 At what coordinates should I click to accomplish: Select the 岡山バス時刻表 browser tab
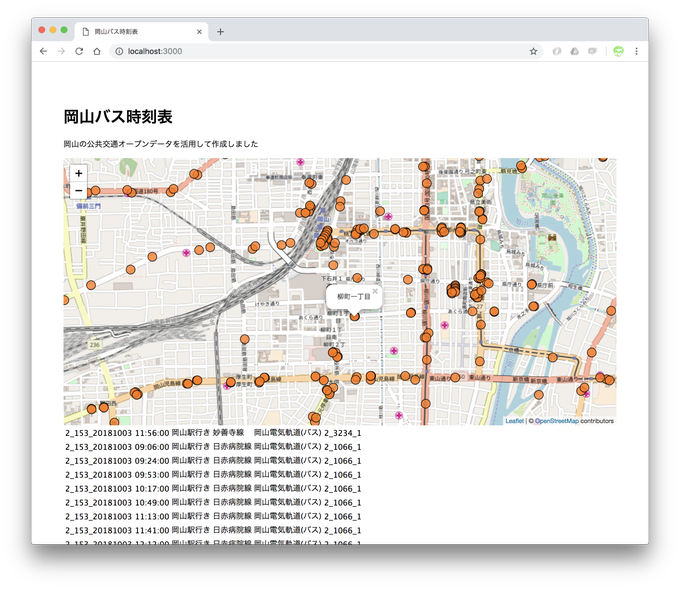[141, 32]
